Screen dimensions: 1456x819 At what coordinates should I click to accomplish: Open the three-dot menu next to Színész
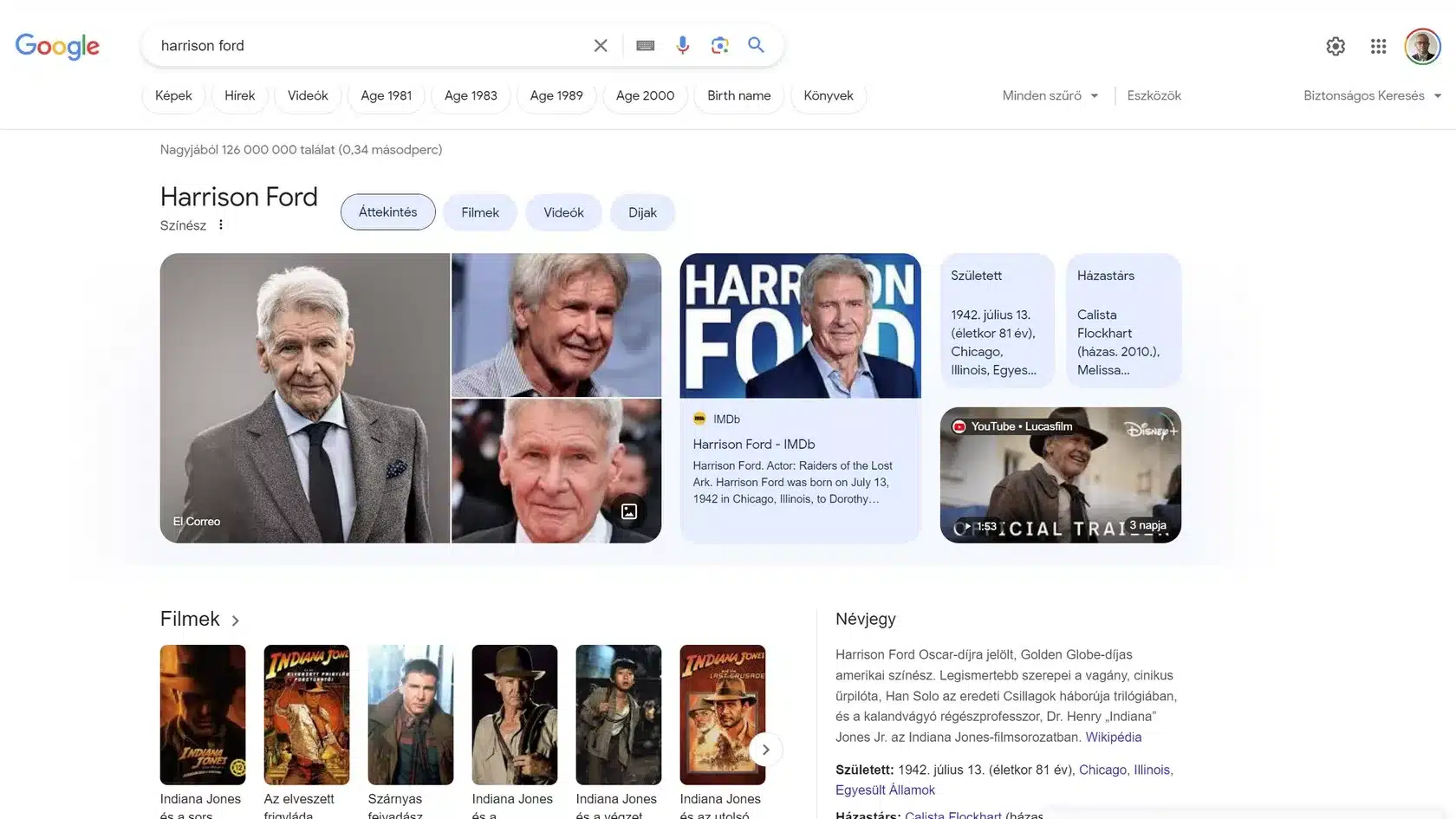click(221, 224)
